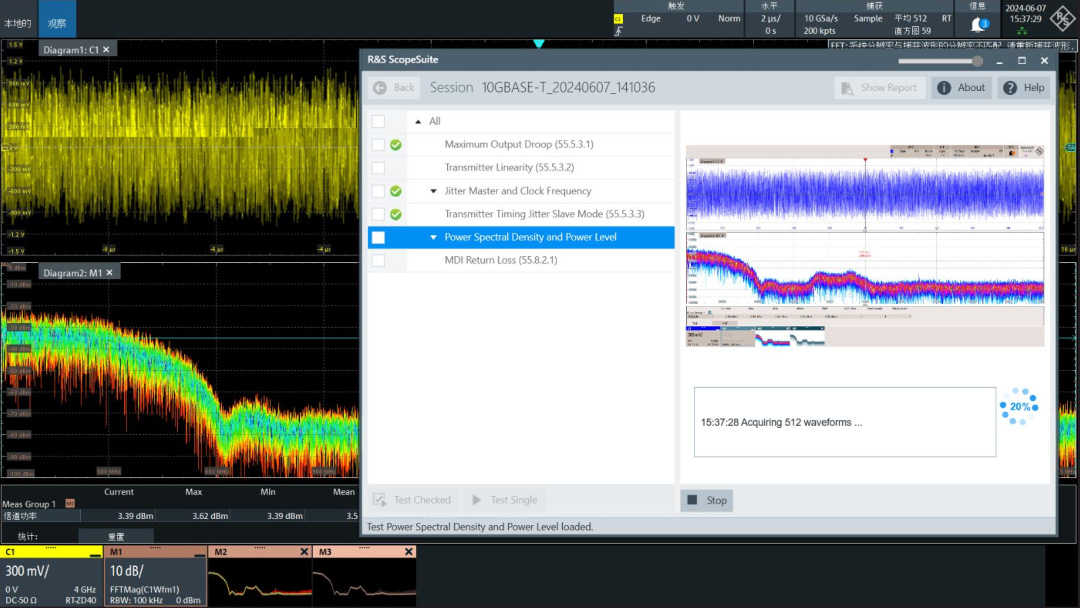Click green pass icon for Timing Jitter Slave Mode
The height and width of the screenshot is (608, 1080).
(x=395, y=214)
